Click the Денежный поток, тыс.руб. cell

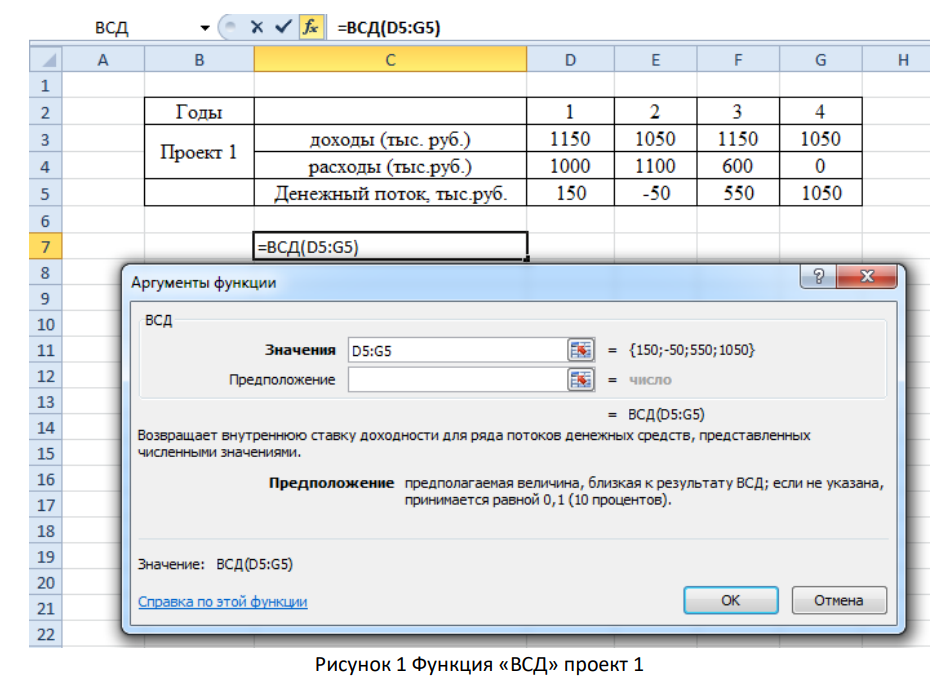390,193
